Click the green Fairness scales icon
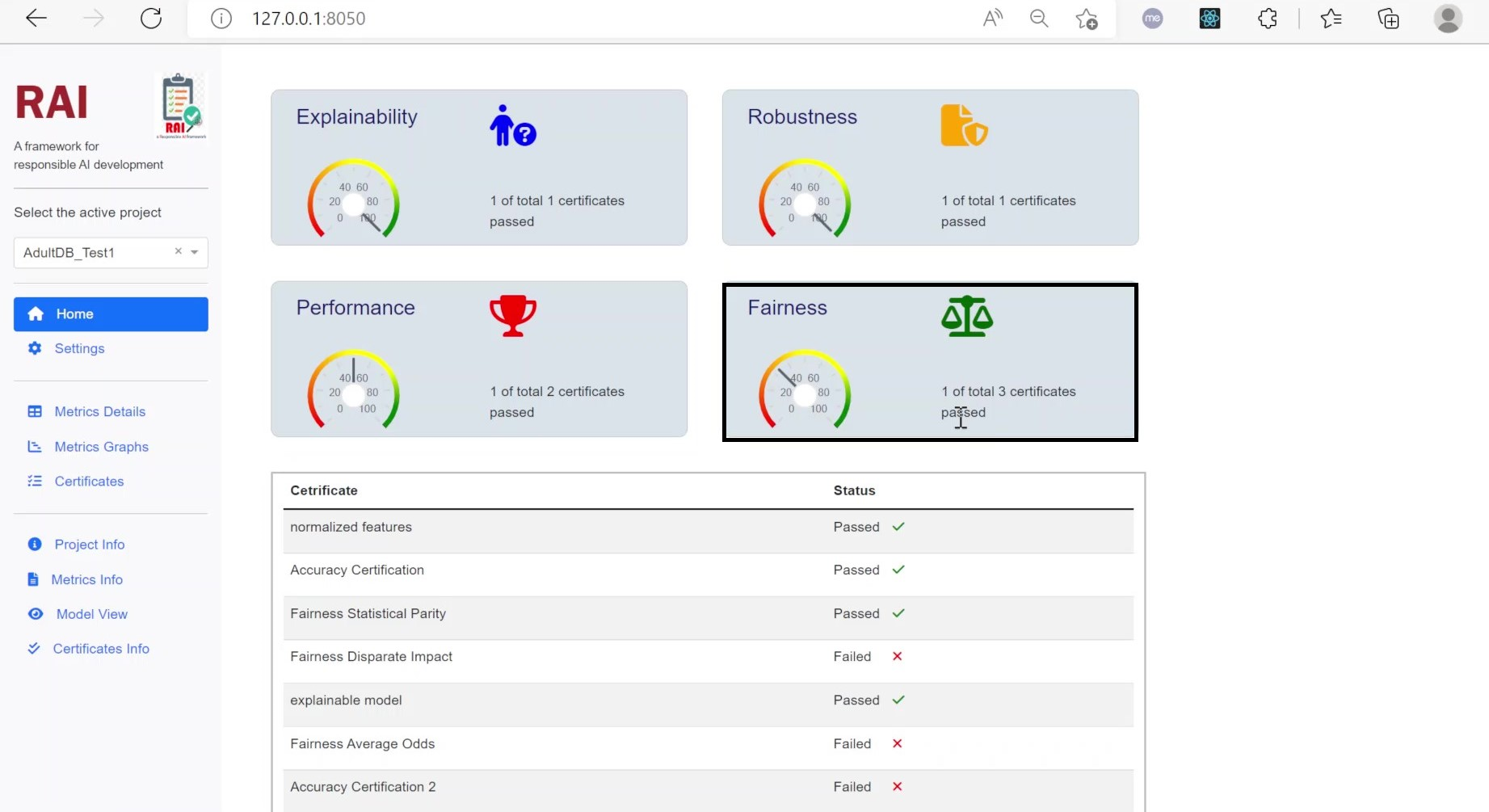The height and width of the screenshot is (812, 1489). (967, 316)
